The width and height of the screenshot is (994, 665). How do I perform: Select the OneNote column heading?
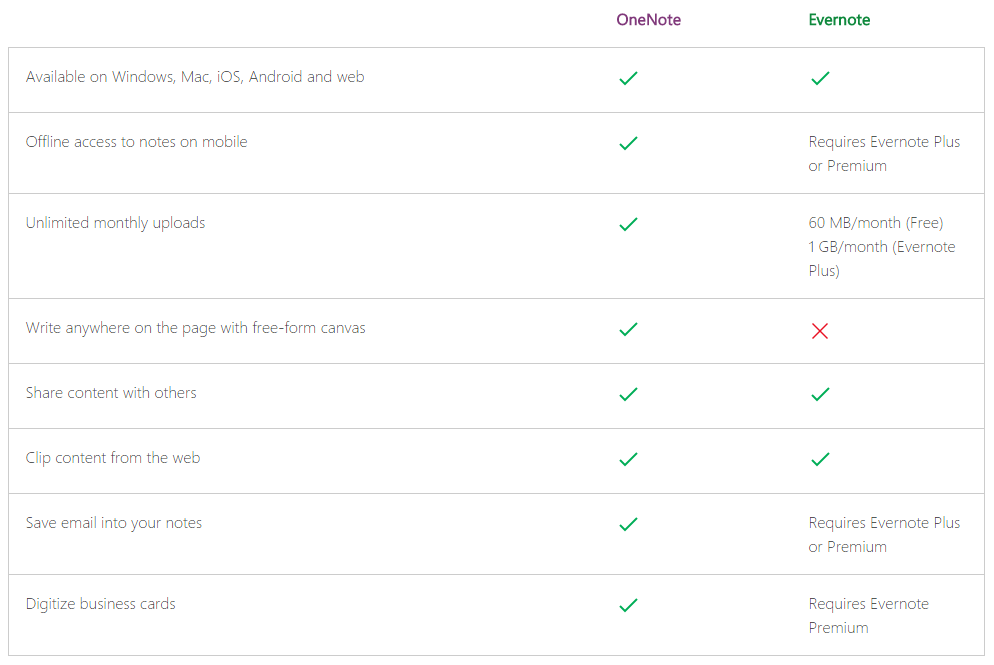coord(648,20)
